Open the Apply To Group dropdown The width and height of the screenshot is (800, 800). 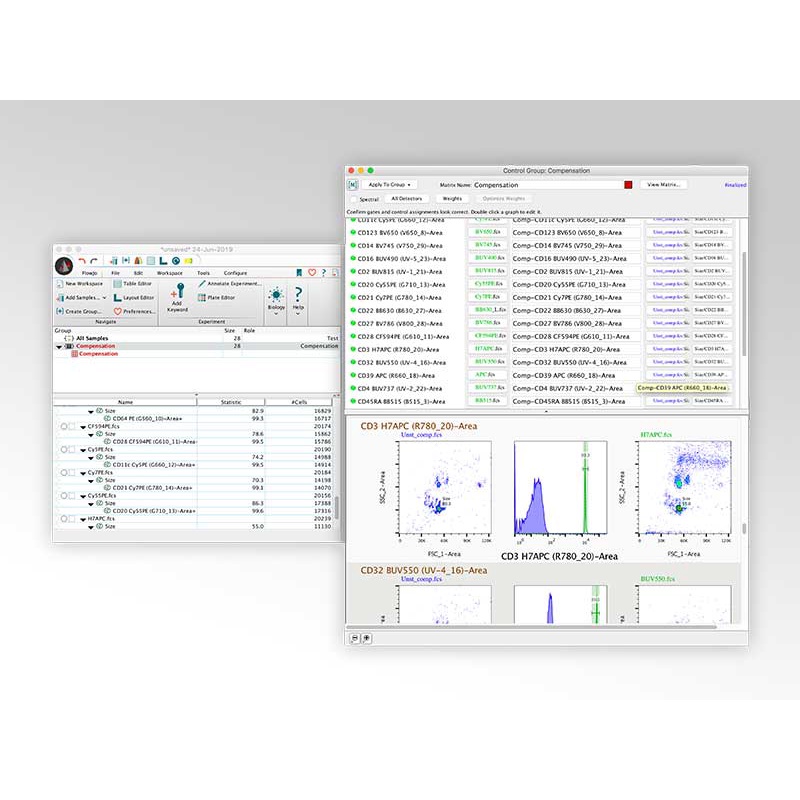pyautogui.click(x=389, y=185)
